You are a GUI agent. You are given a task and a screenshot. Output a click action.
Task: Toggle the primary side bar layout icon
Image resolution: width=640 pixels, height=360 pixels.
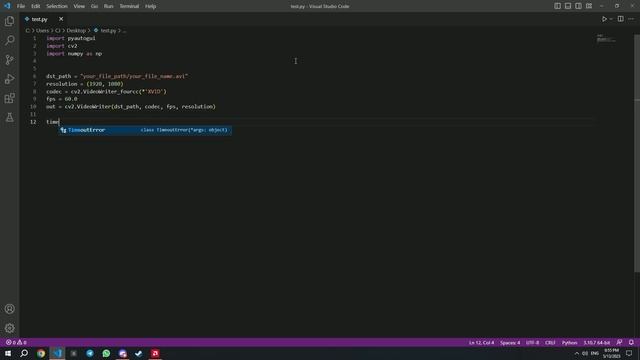[557, 6]
